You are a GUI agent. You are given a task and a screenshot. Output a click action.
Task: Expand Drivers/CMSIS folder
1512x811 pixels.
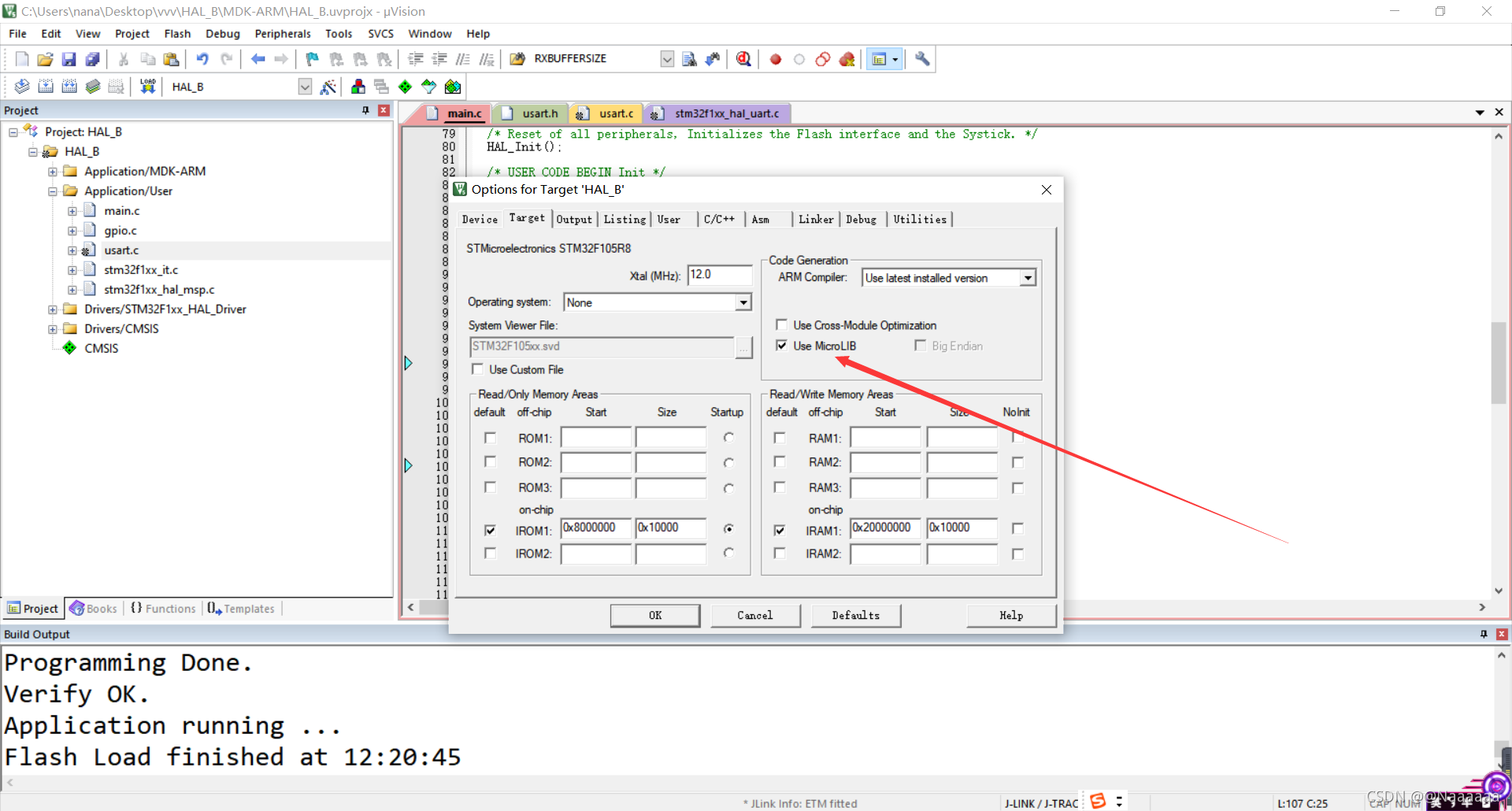[53, 329]
